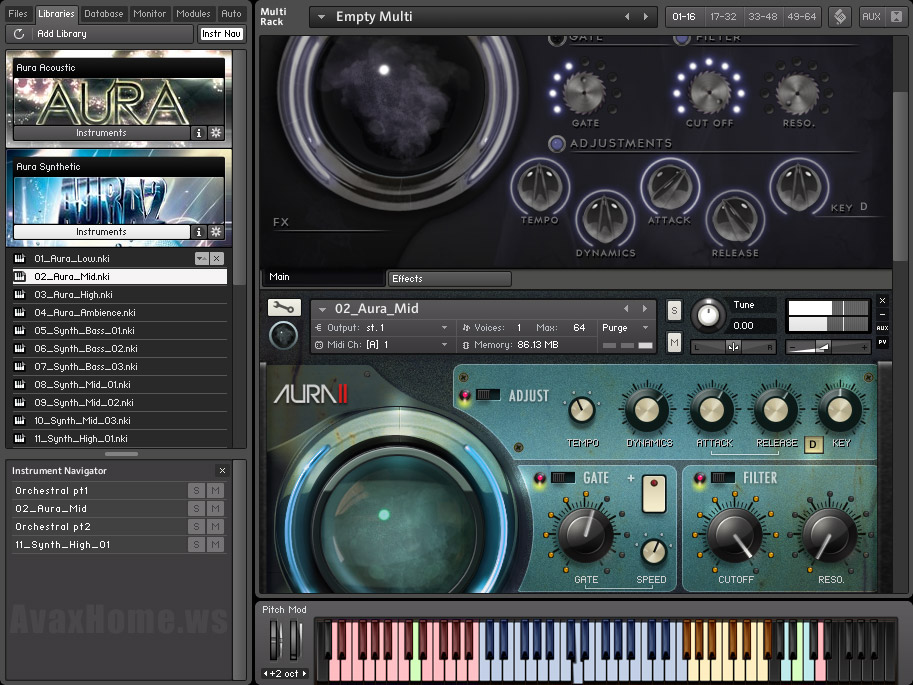Click the Pitch wheel control
913x685 pixels.
tap(275, 640)
